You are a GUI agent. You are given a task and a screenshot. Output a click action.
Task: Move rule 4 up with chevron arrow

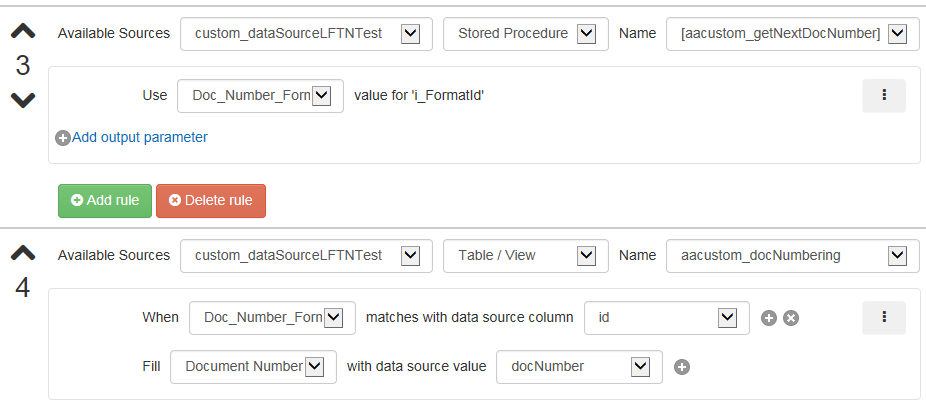pos(23,253)
